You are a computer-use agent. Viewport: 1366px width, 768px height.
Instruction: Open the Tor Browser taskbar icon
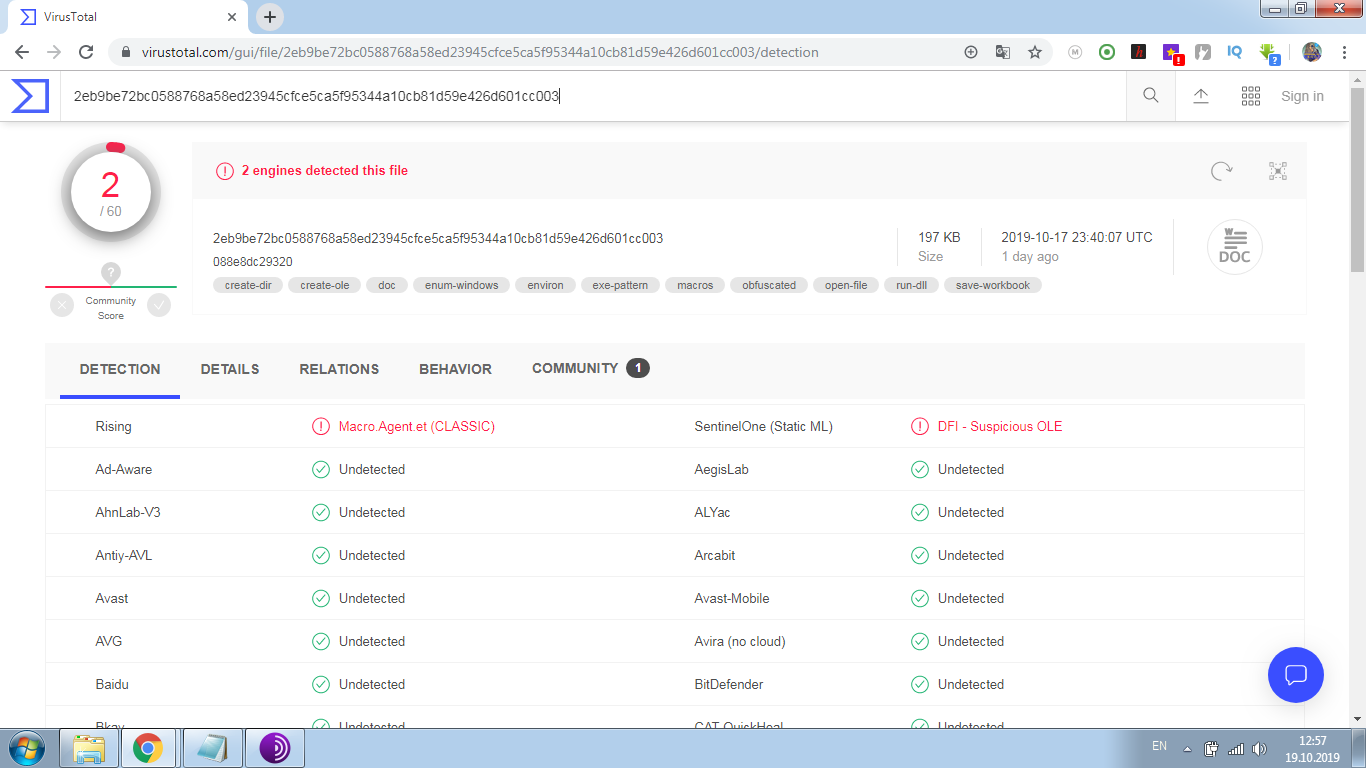tap(274, 748)
